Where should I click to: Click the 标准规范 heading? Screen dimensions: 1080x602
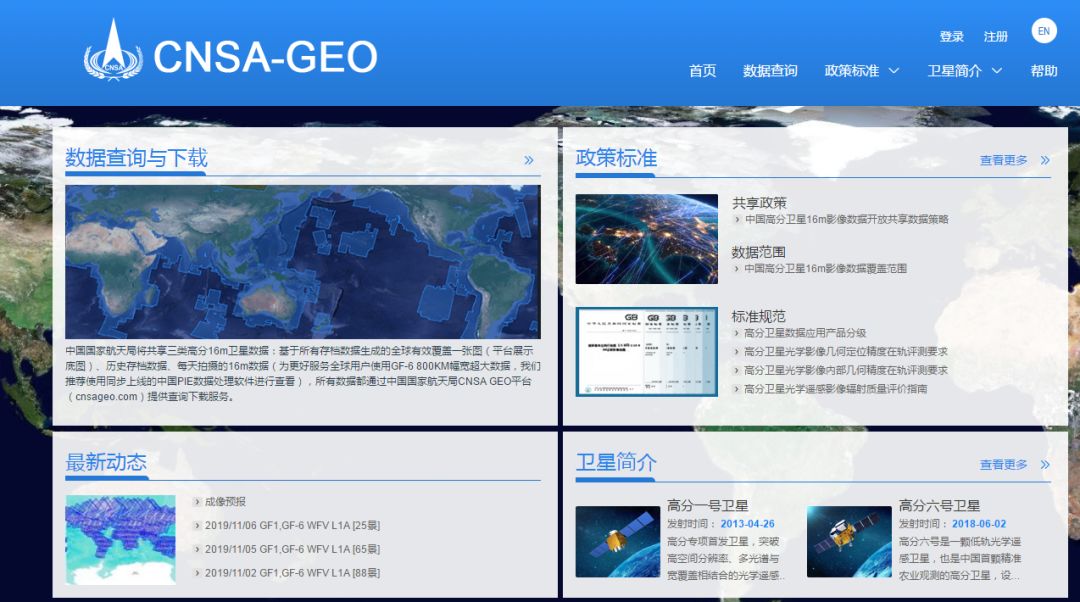coord(758,316)
